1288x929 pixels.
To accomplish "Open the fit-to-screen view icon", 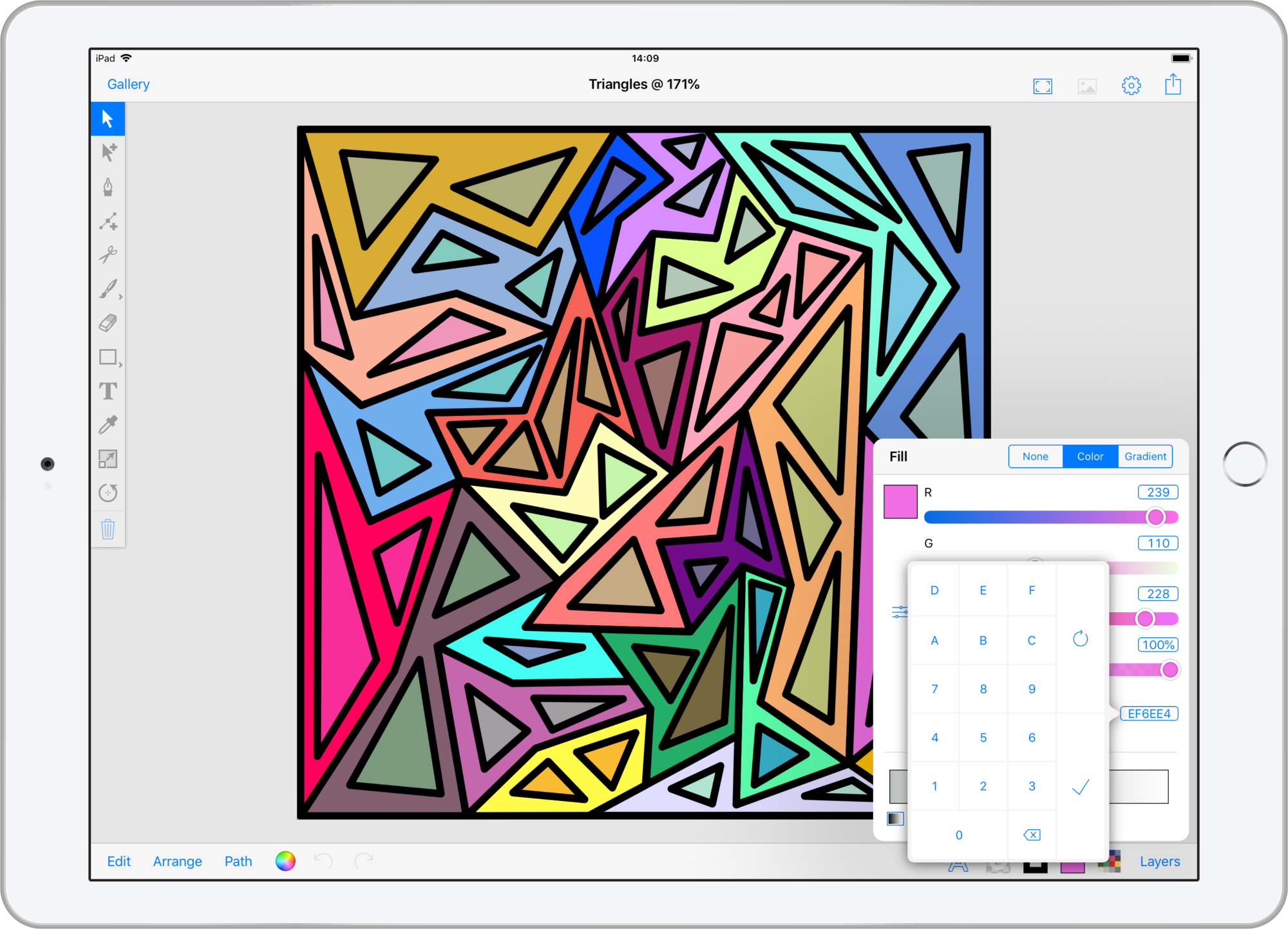I will tap(1043, 86).
